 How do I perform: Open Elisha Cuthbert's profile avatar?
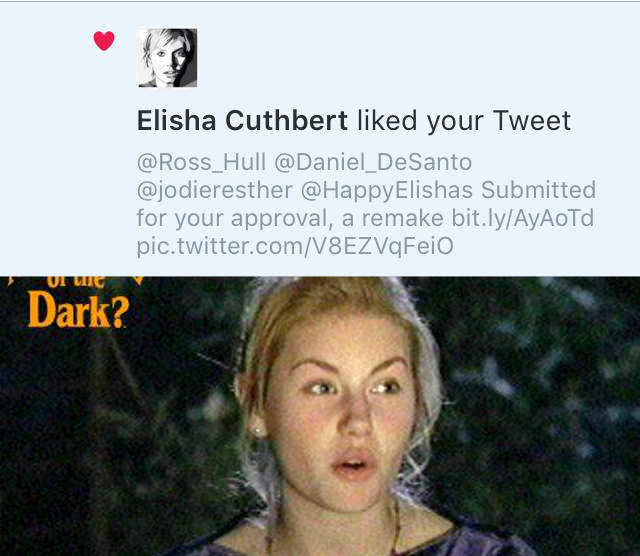pyautogui.click(x=167, y=58)
